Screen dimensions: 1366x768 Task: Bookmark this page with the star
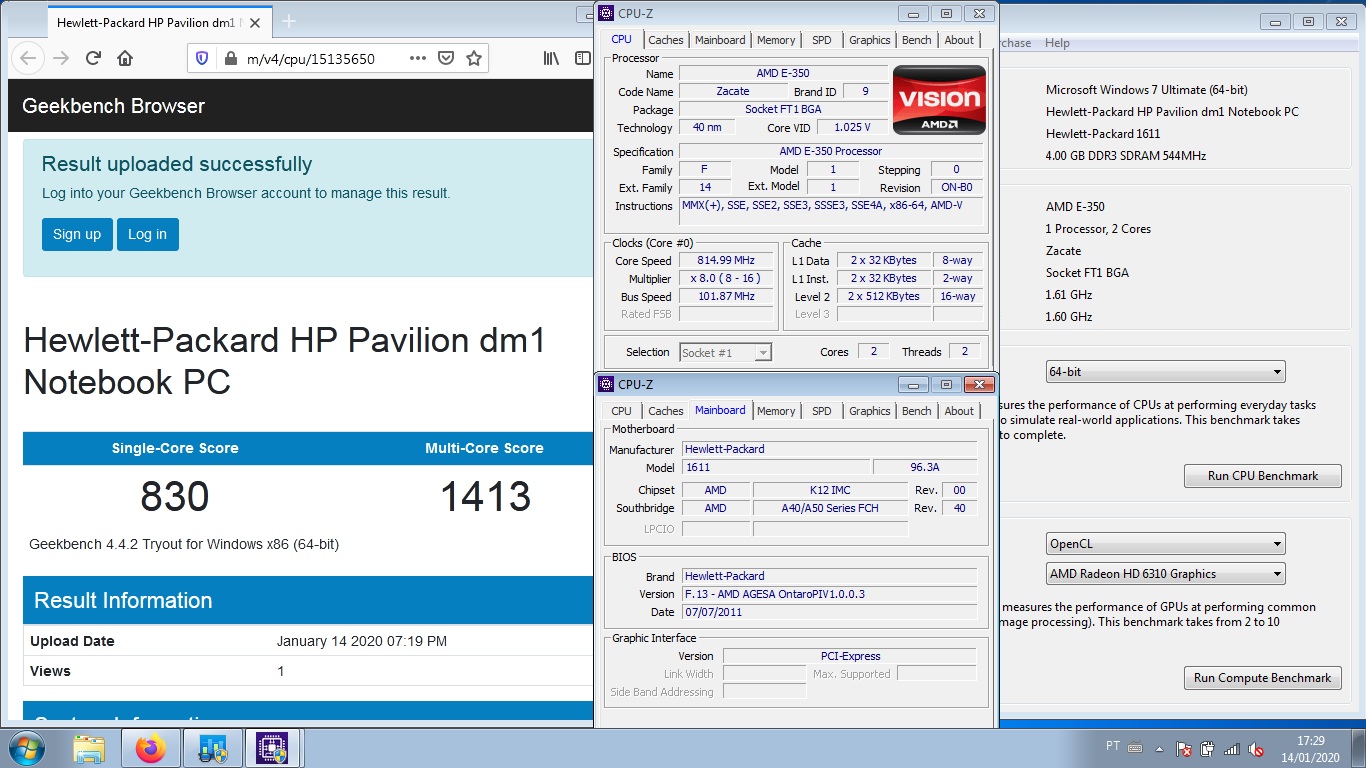tap(474, 59)
